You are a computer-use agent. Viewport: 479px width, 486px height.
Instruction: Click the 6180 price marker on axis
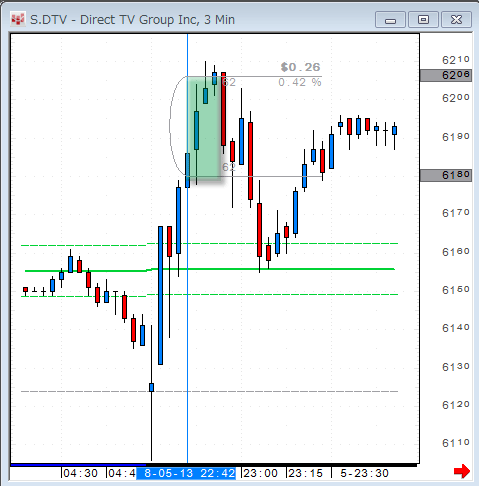click(446, 175)
